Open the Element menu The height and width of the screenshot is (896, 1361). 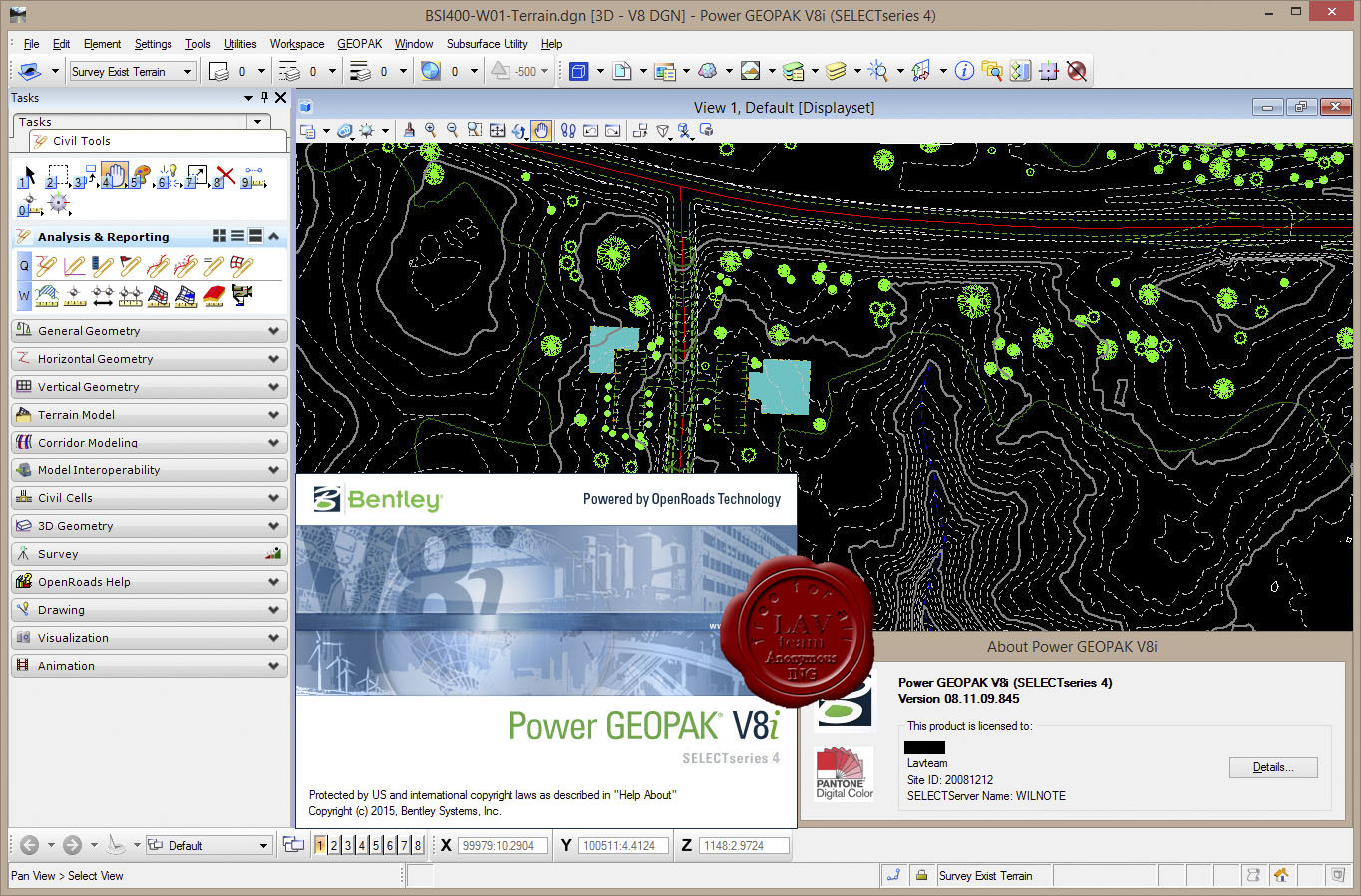pos(102,44)
